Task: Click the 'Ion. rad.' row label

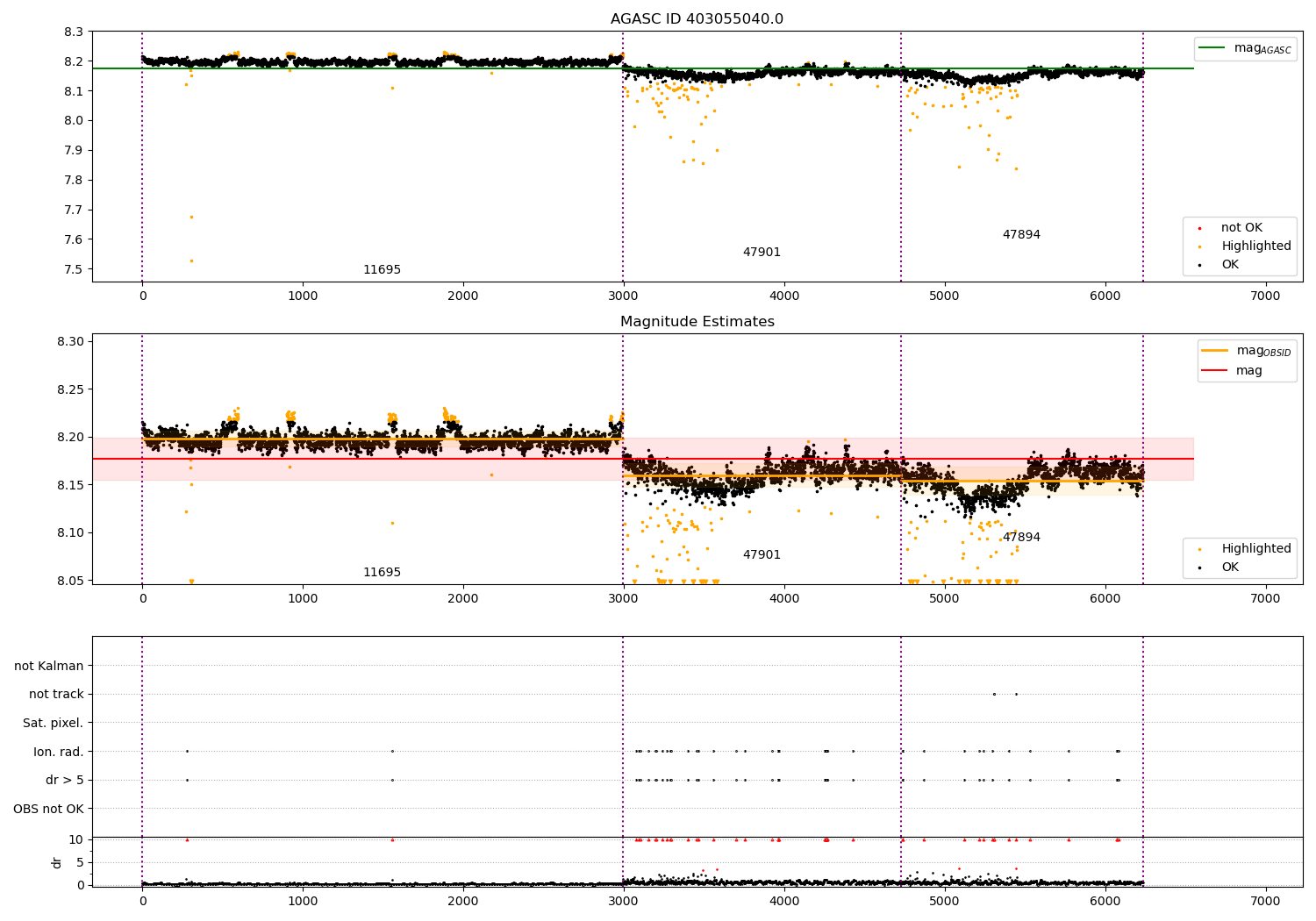Action: coord(59,753)
